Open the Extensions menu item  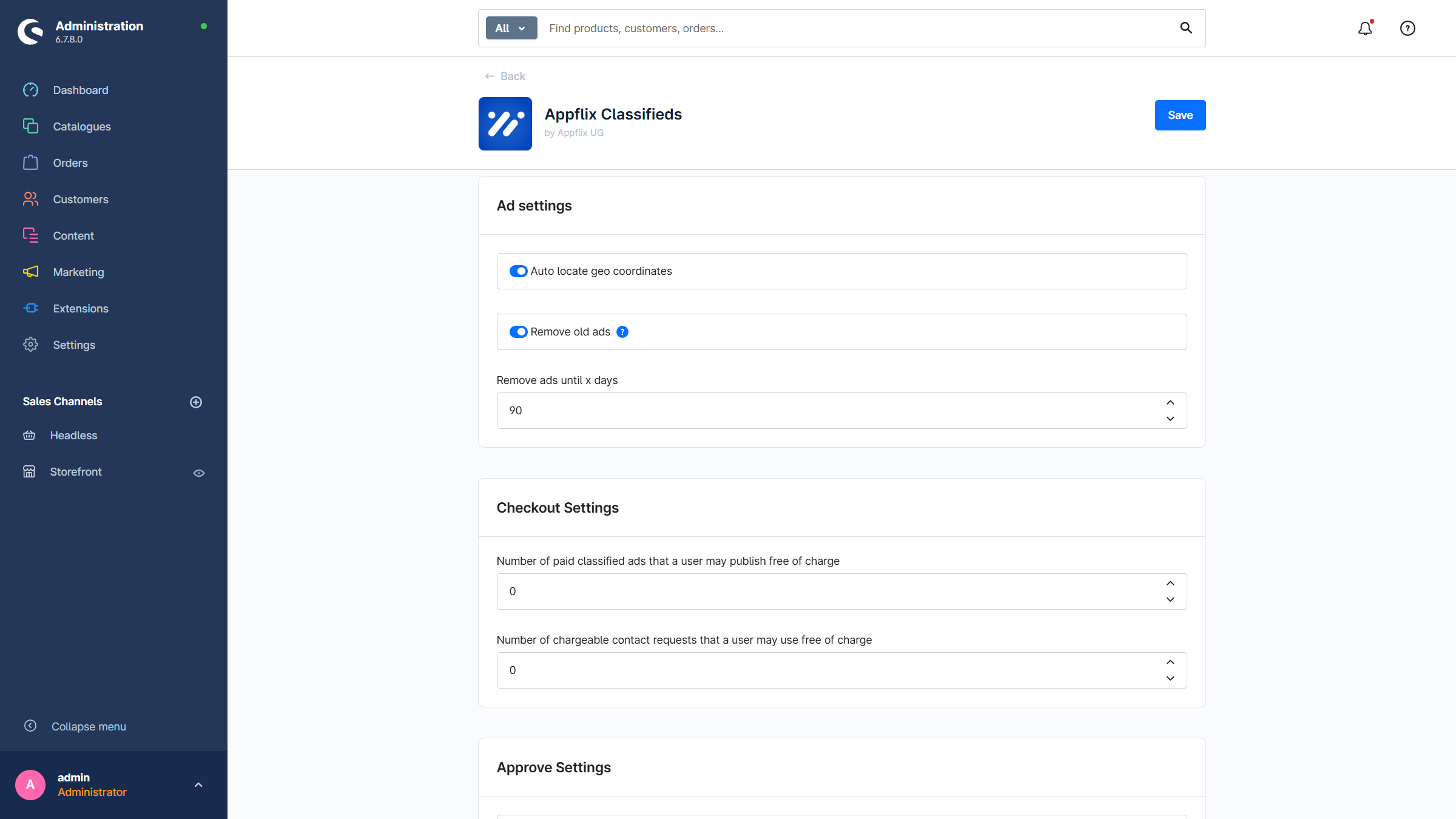point(80,309)
